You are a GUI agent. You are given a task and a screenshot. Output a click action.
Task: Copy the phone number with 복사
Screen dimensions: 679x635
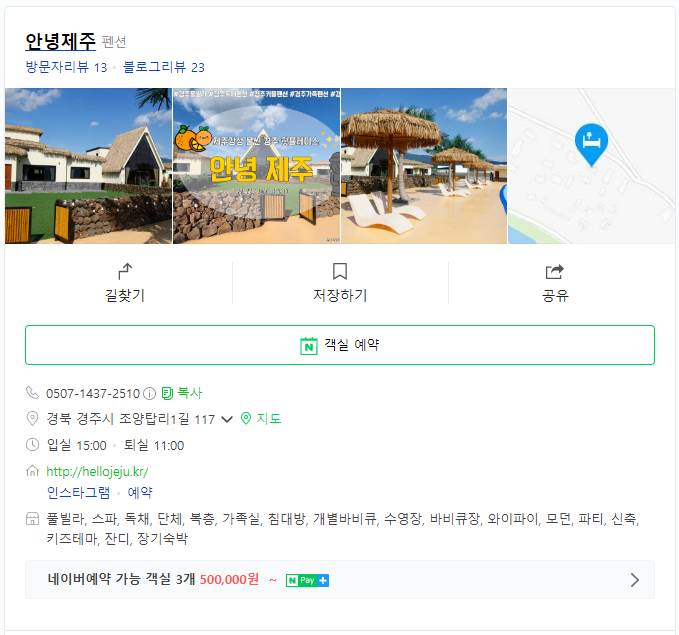(182, 393)
